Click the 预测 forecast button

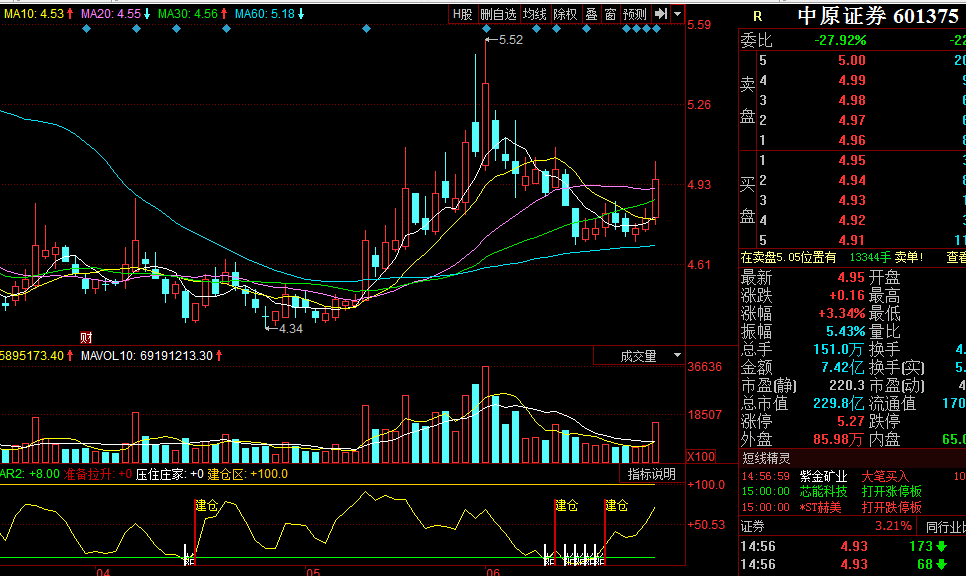[x=635, y=14]
